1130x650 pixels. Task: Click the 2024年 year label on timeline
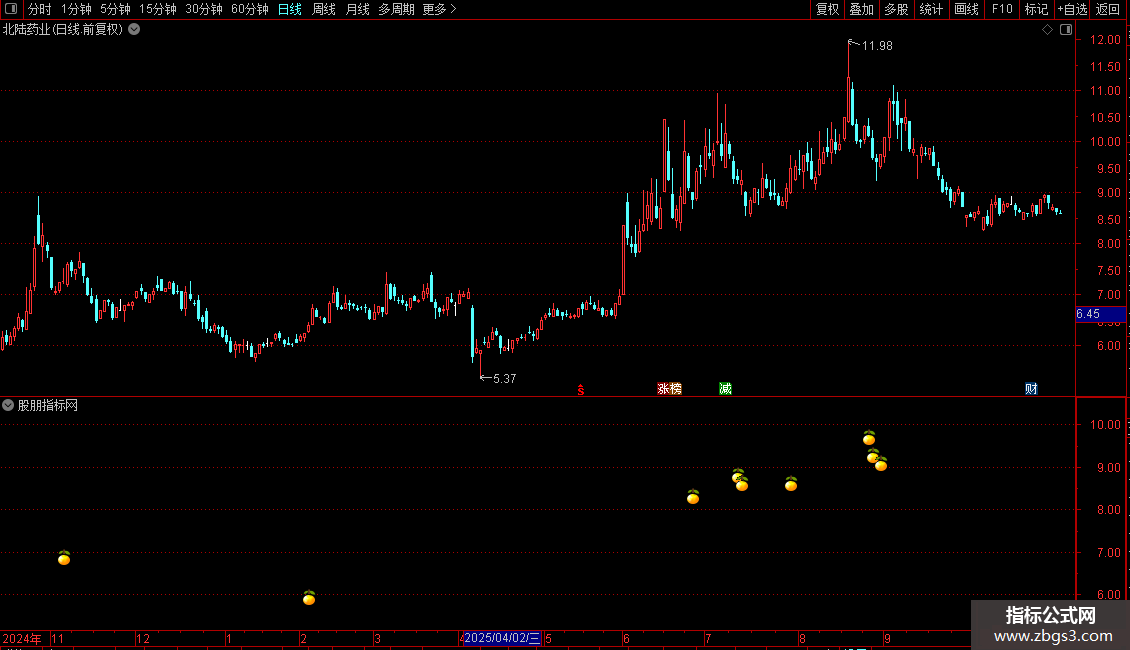(22, 638)
